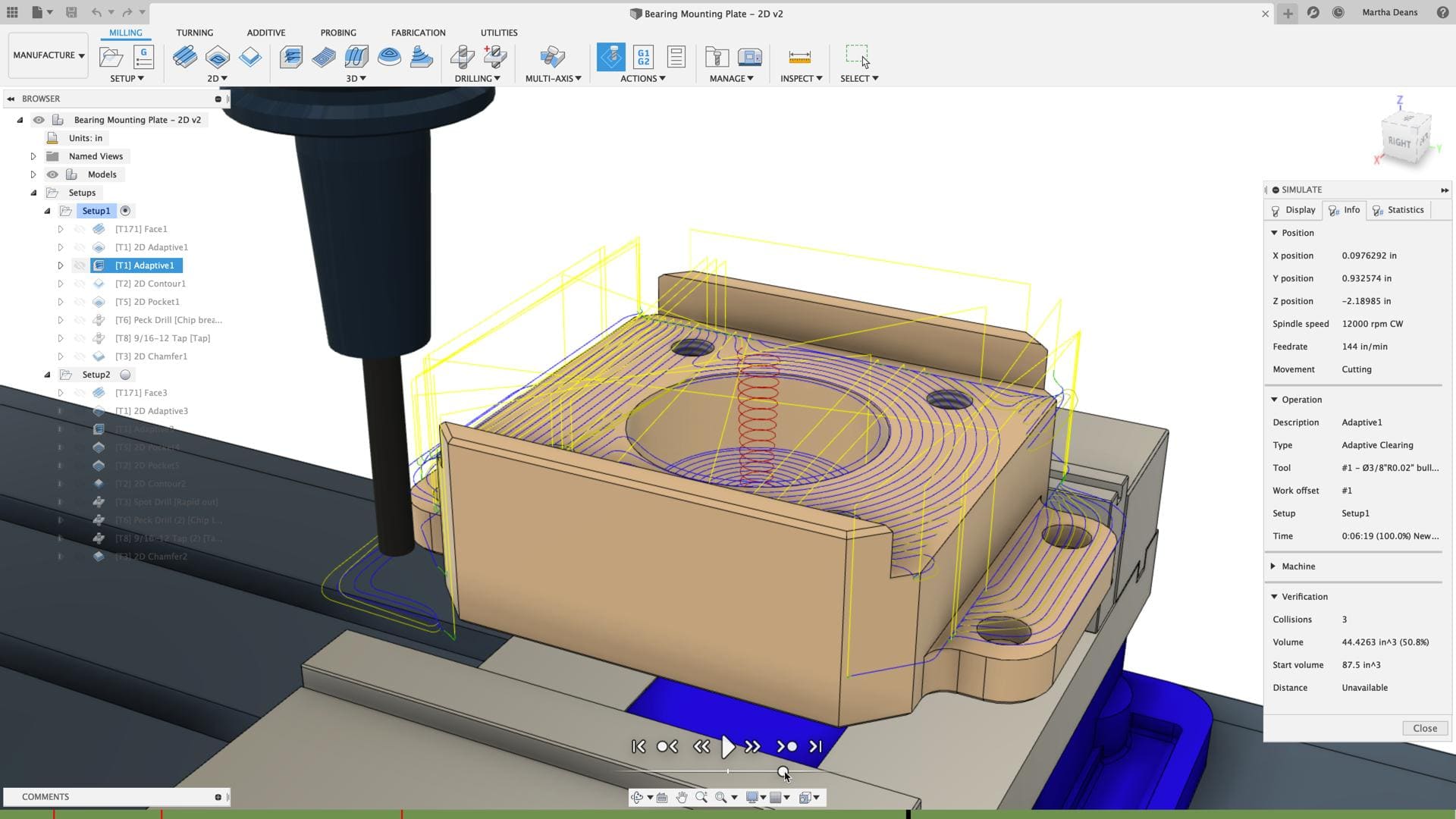This screenshot has width=1456, height=819.
Task: Switch to the TURNING ribbon tab
Action: point(194,33)
